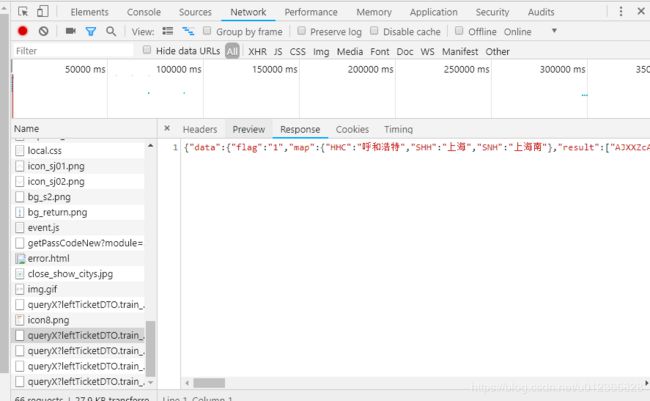The width and height of the screenshot is (650, 401).
Task: Click the document icon beside error.html
Action: point(20,259)
